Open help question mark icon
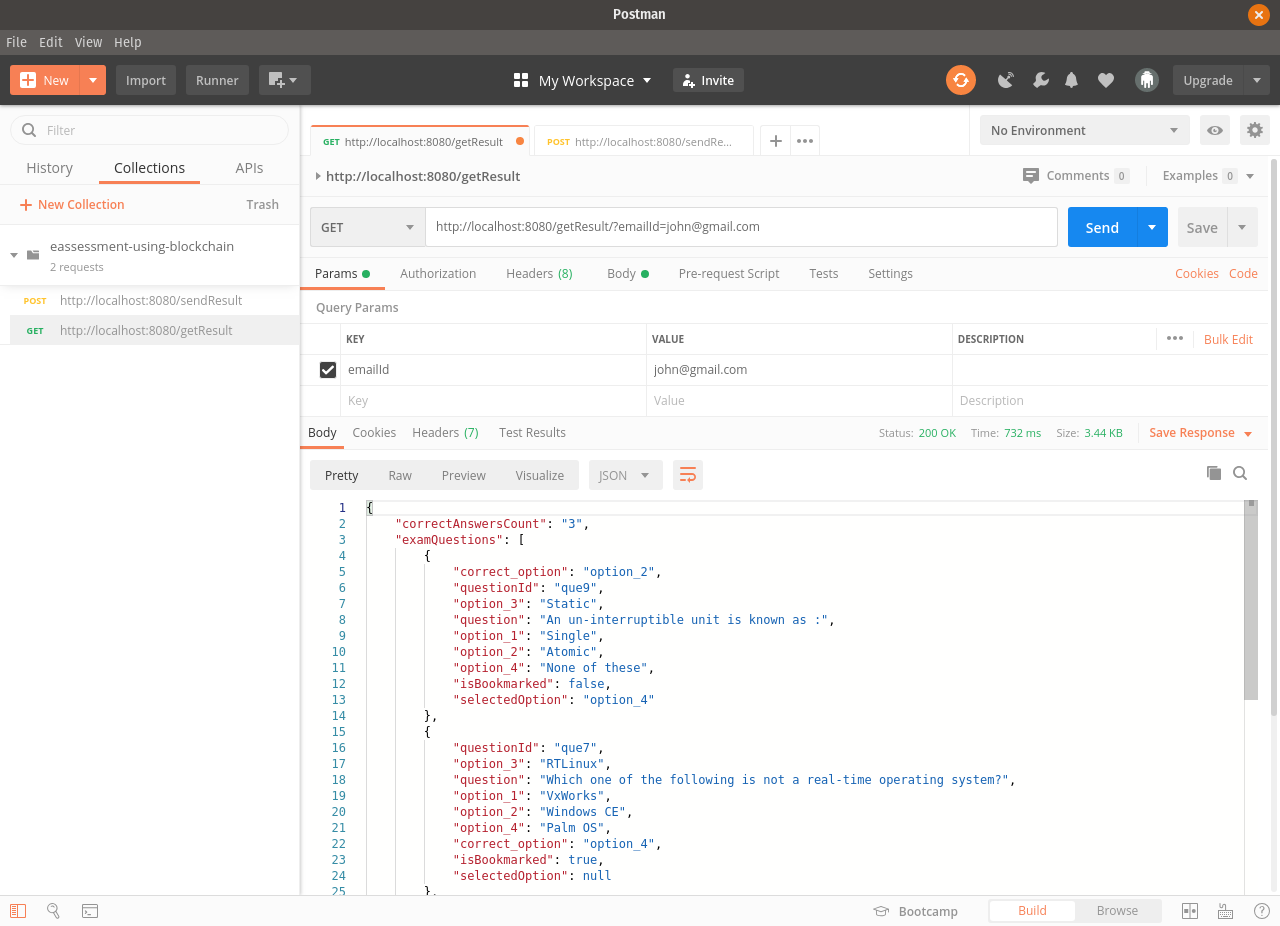This screenshot has width=1280, height=926. tap(1261, 910)
